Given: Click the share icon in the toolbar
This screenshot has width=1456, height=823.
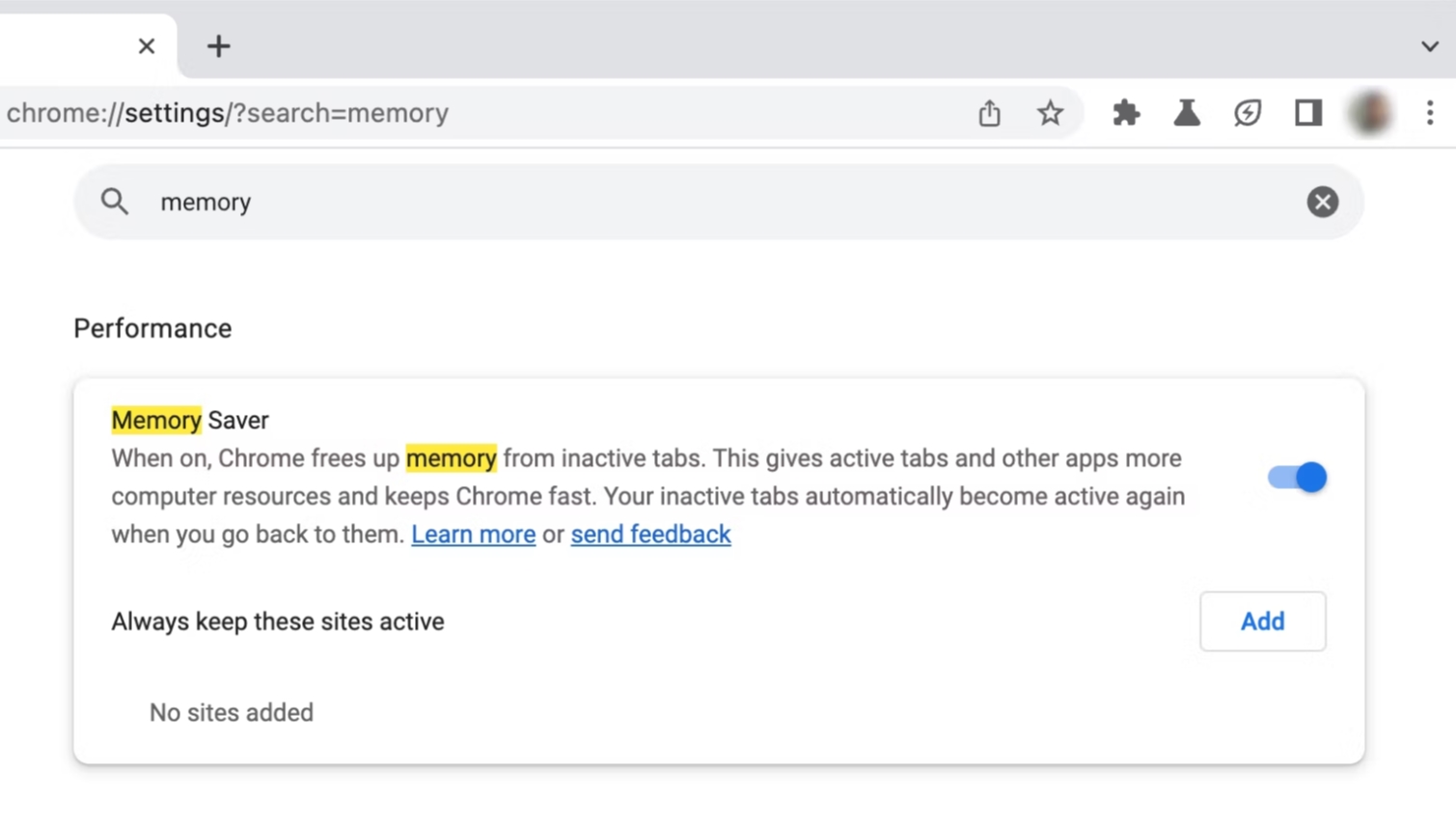Looking at the screenshot, I should pos(989,113).
